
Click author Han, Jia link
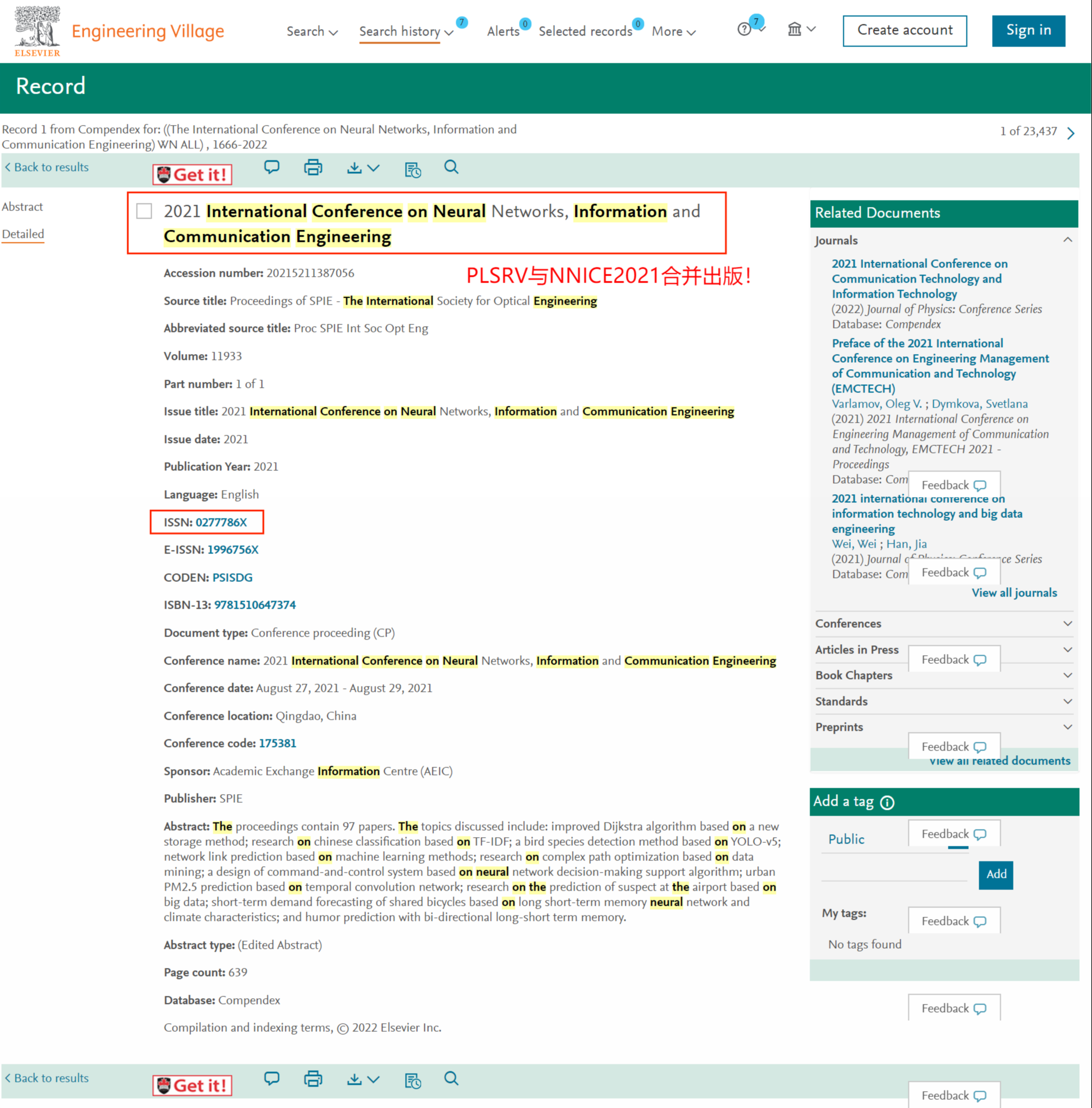(907, 544)
